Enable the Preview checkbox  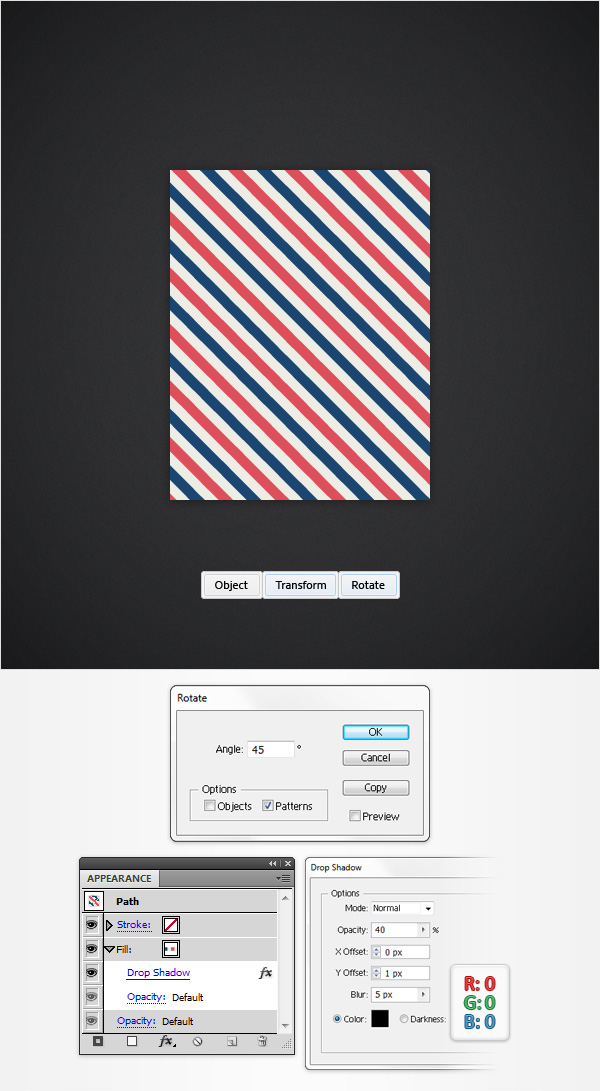coord(355,816)
